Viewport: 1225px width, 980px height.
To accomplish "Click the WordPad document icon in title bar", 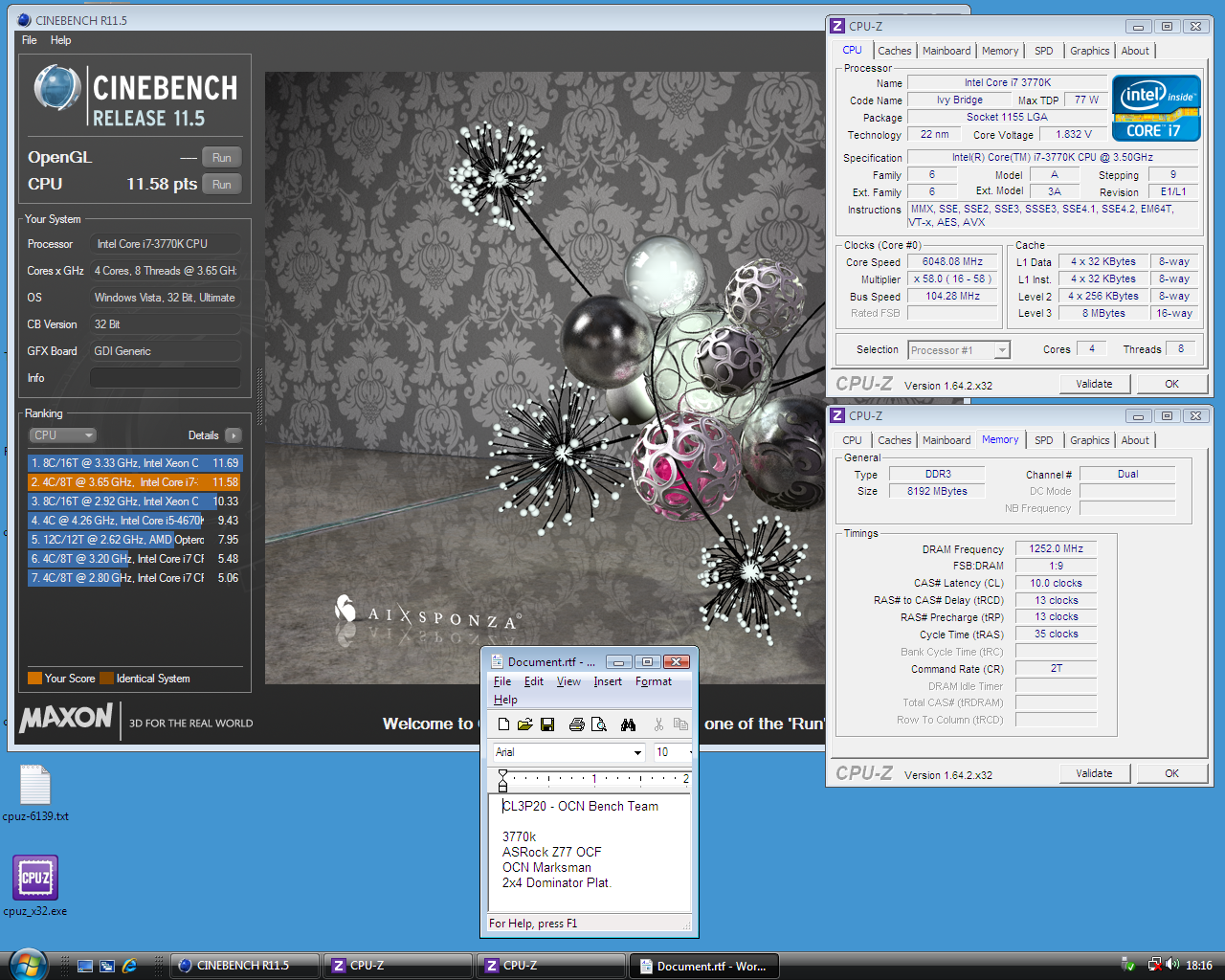I will pos(497,661).
